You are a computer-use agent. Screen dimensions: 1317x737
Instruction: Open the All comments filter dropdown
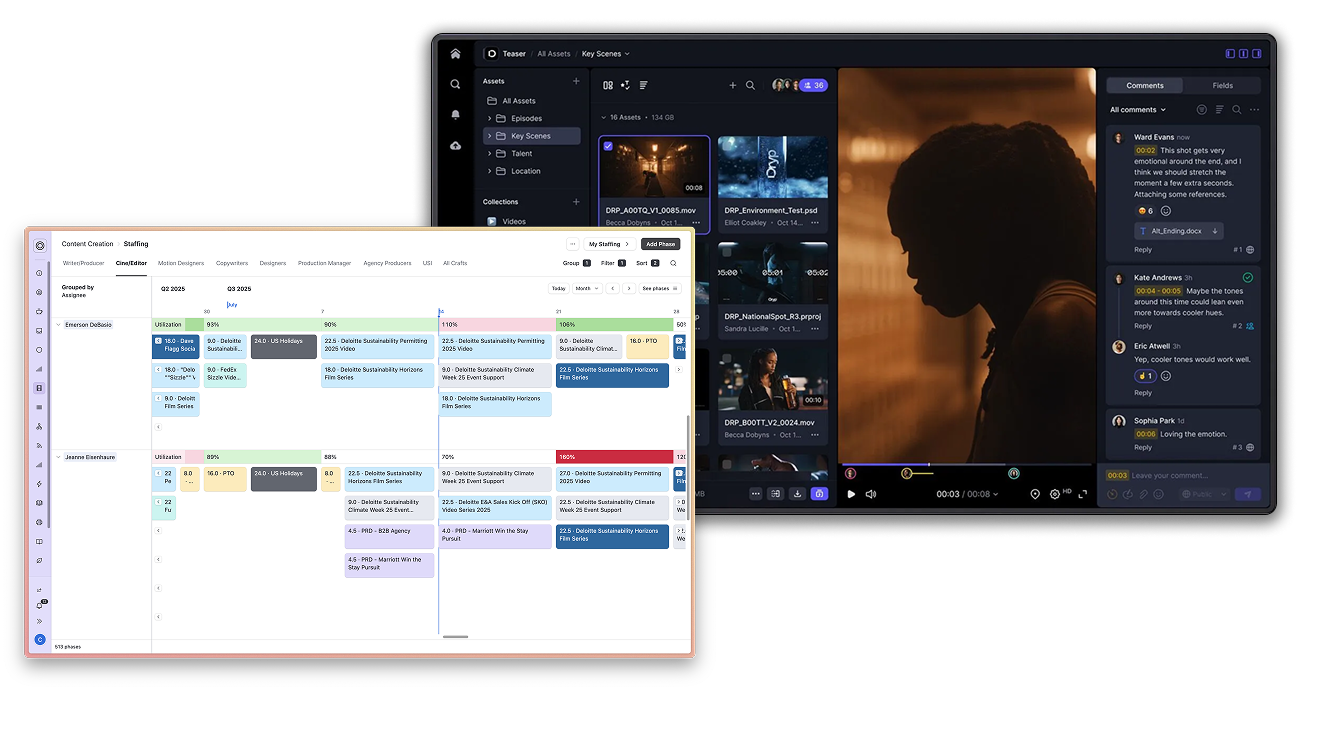[1138, 110]
